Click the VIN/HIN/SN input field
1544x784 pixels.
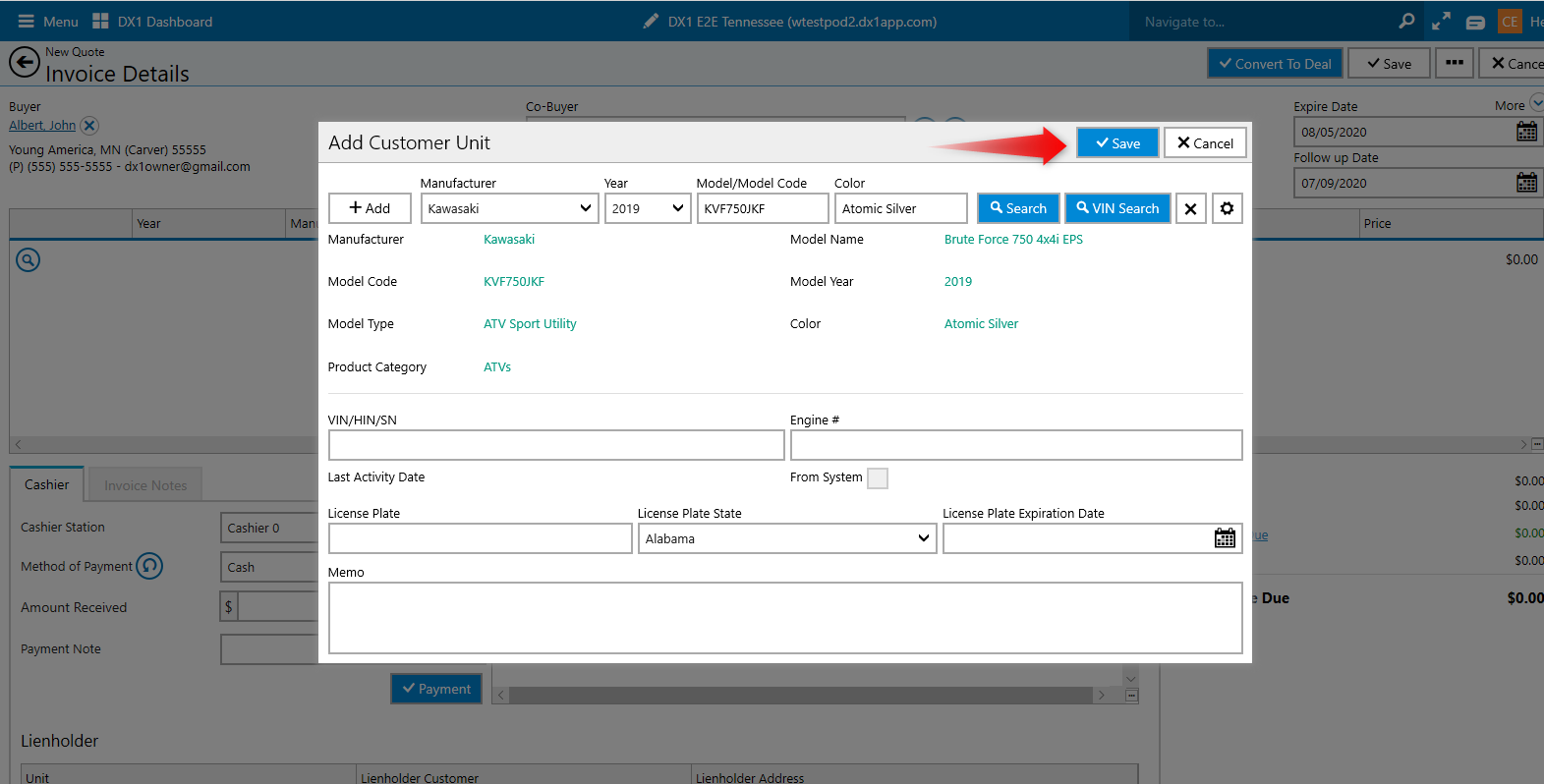[556, 445]
